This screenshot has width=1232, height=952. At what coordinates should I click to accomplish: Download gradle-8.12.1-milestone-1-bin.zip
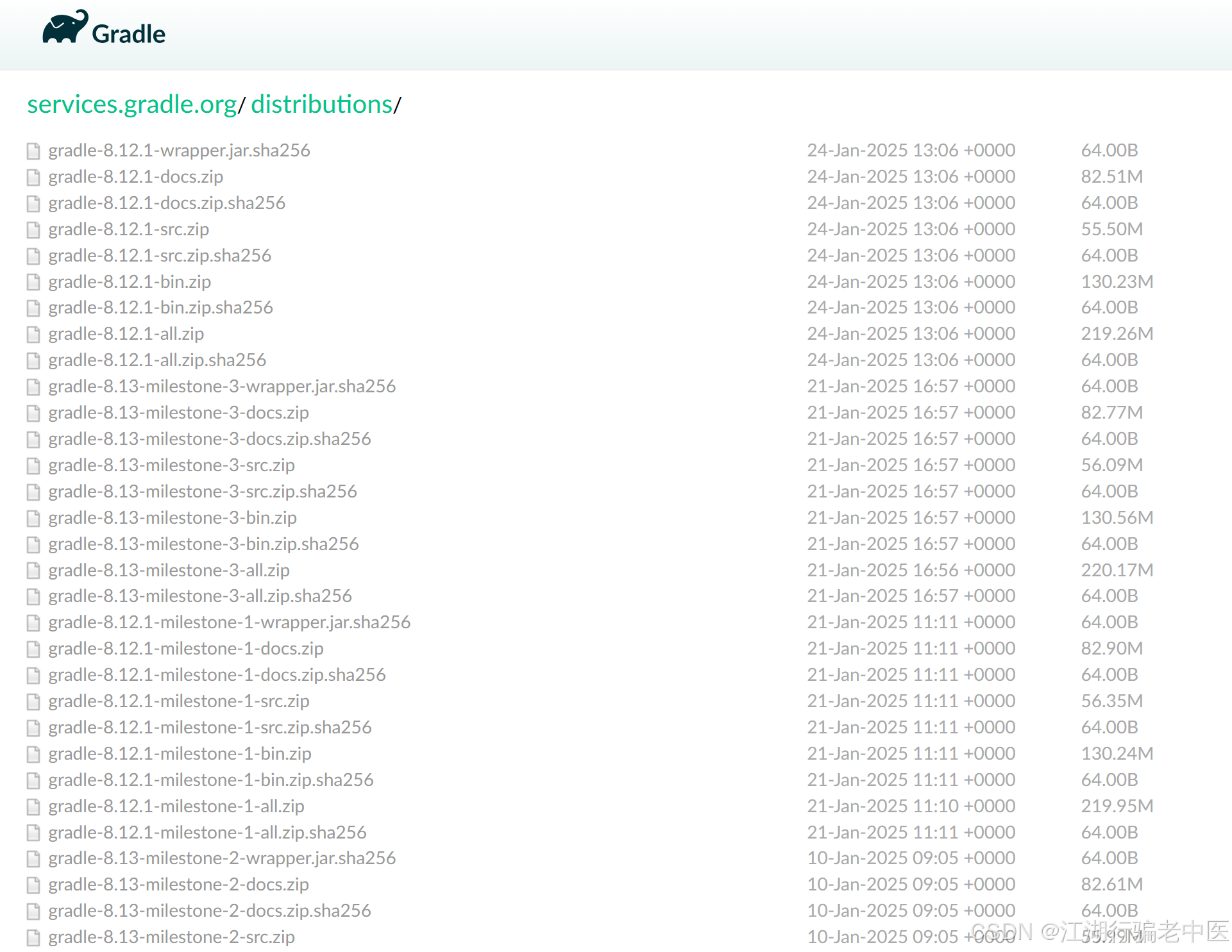tap(180, 754)
